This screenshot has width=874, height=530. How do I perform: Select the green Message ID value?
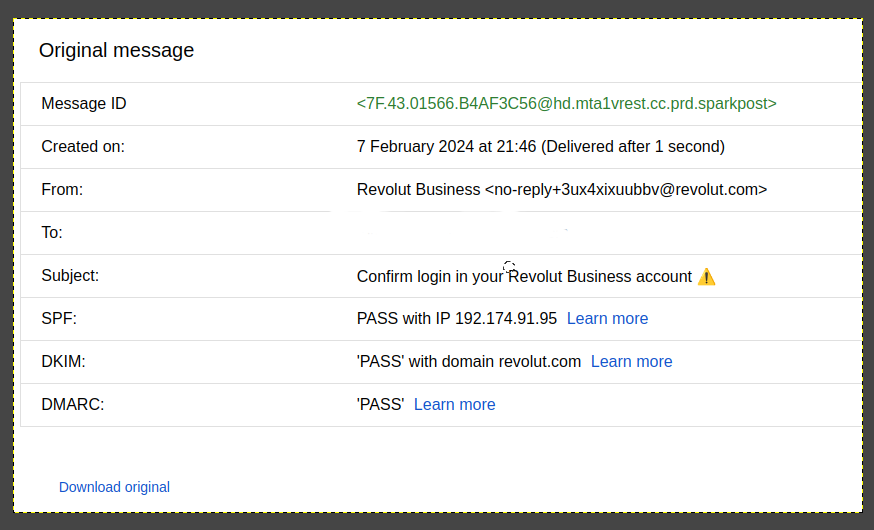(x=566, y=104)
